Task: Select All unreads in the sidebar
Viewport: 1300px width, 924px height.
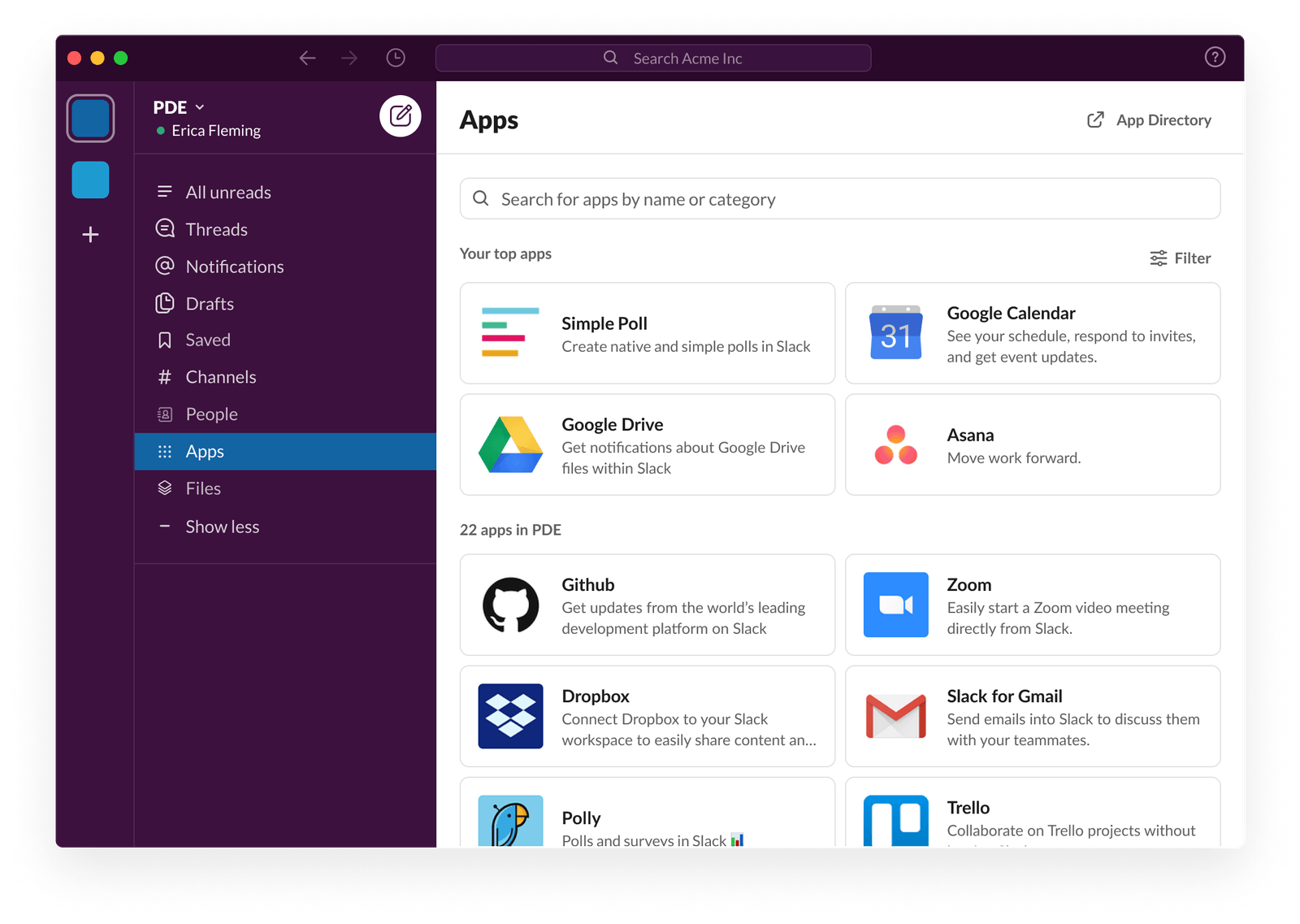Action: tap(228, 192)
